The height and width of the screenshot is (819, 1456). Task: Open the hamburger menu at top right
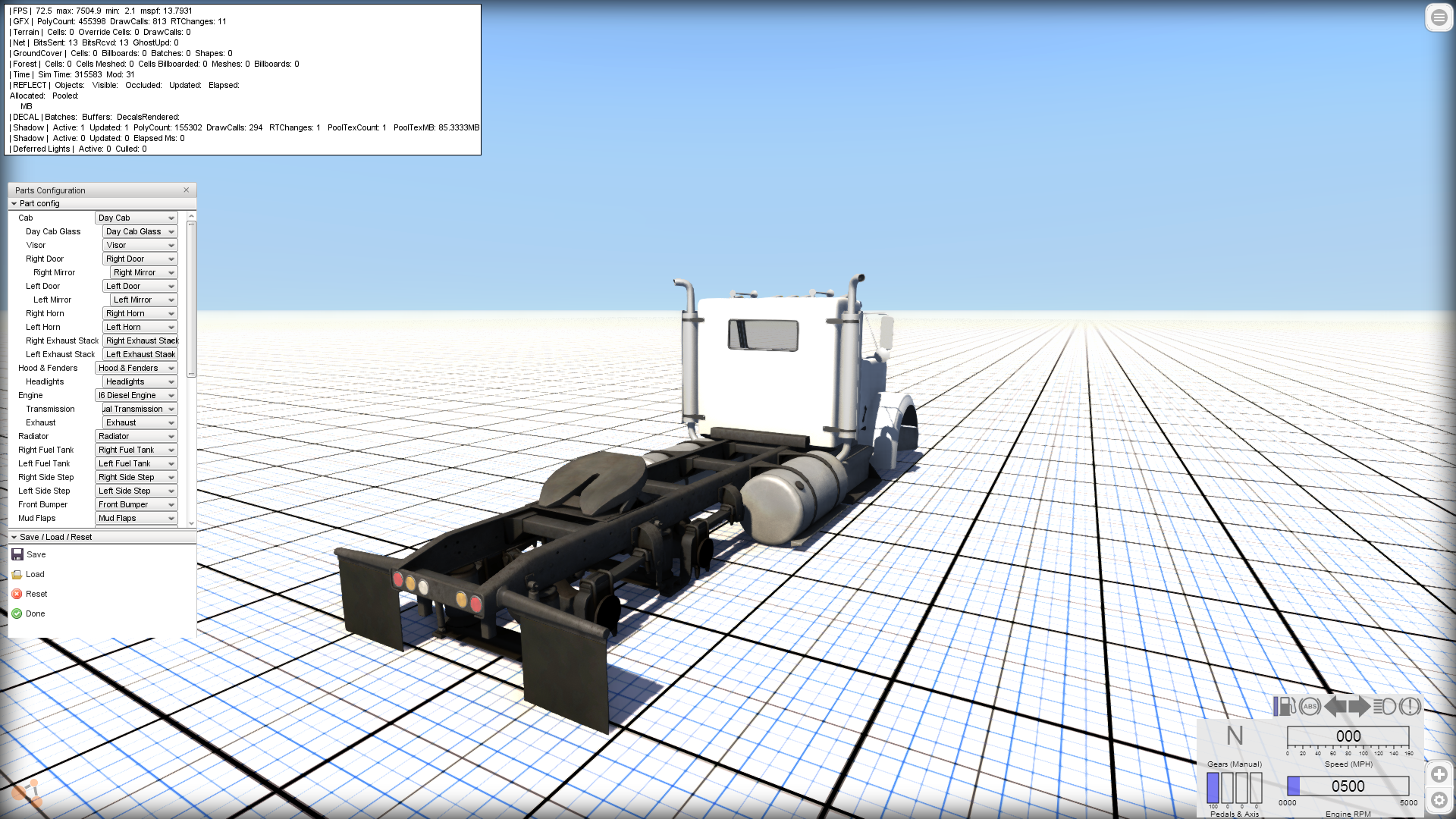(x=1439, y=17)
